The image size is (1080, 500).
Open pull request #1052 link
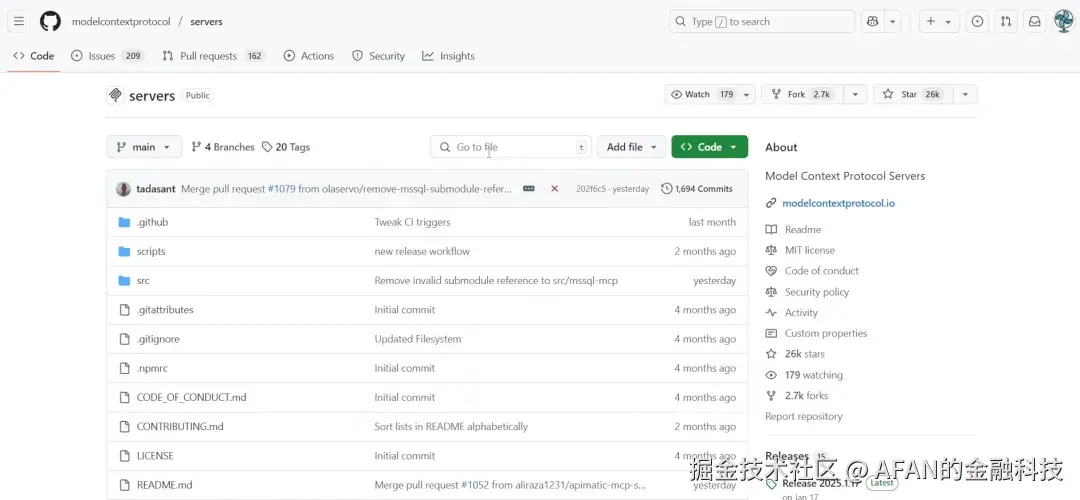475,485
